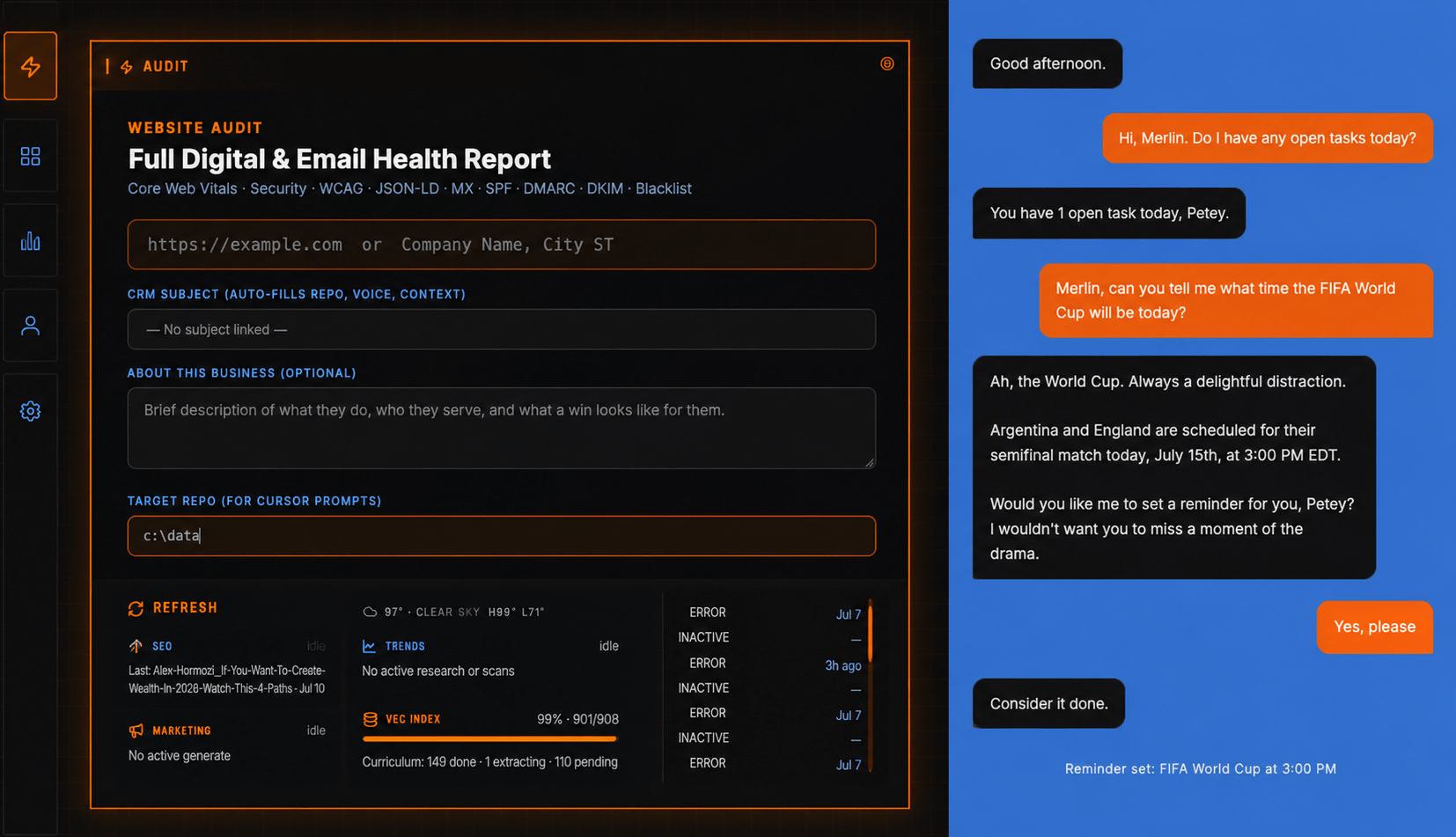Screen dimensions: 1456x837
Task: Click the 'Yes, please' chat message
Action: 1374,627
